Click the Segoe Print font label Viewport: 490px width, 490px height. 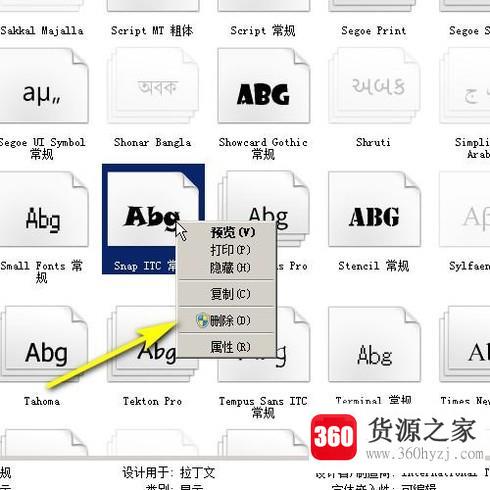click(374, 31)
